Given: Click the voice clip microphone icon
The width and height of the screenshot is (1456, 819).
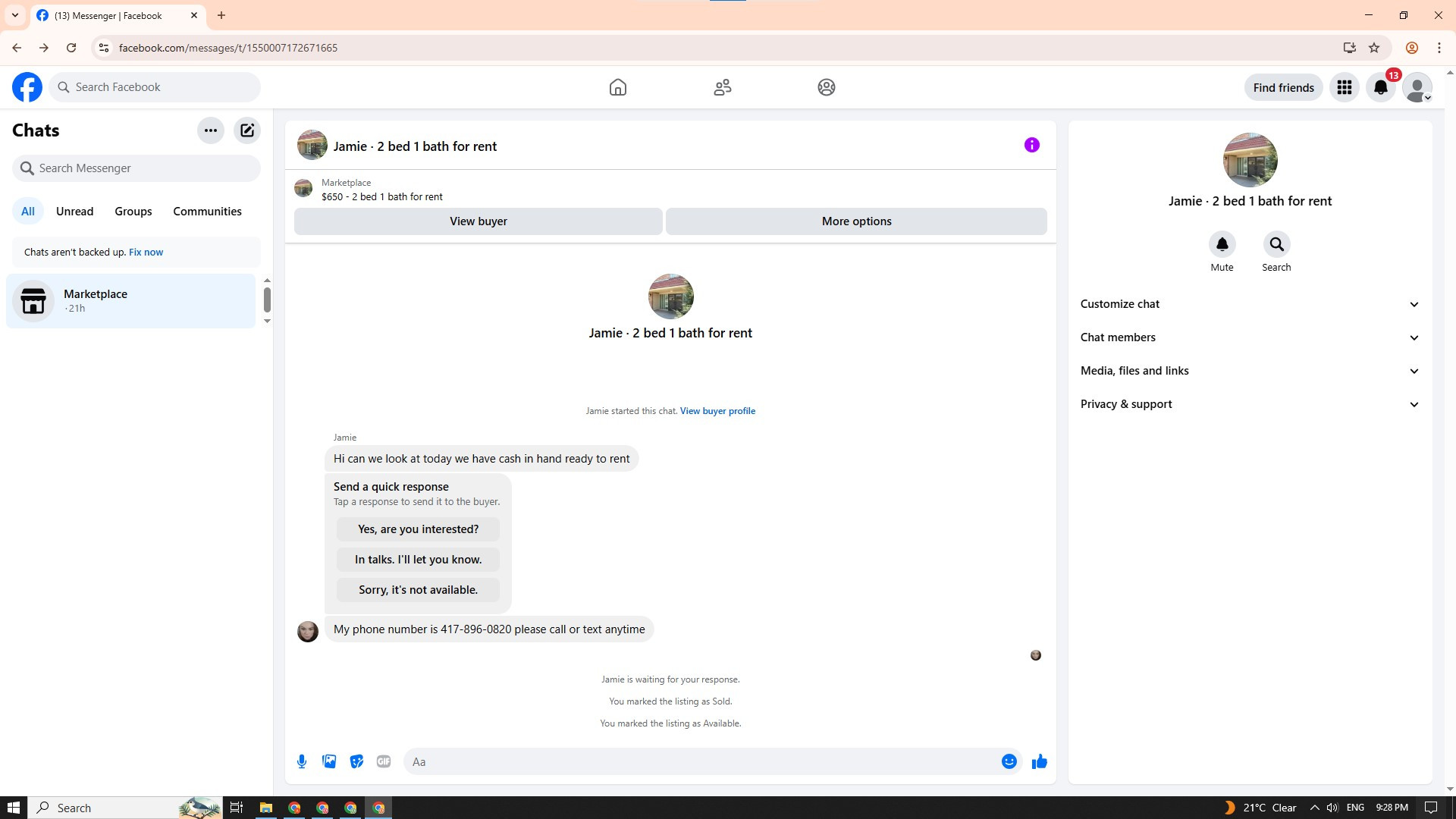Looking at the screenshot, I should (x=302, y=761).
